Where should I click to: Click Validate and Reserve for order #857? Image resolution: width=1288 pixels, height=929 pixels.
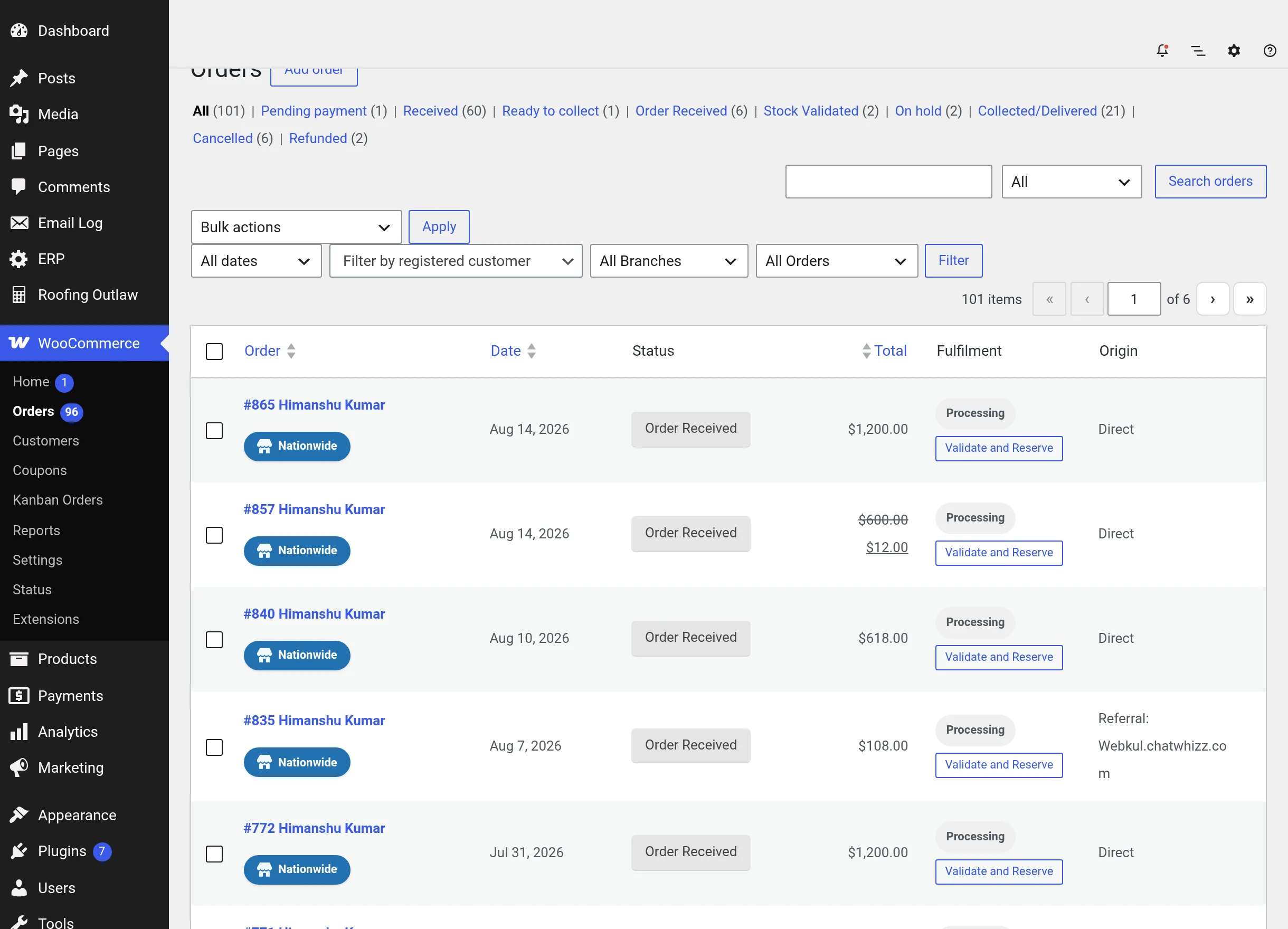click(999, 553)
